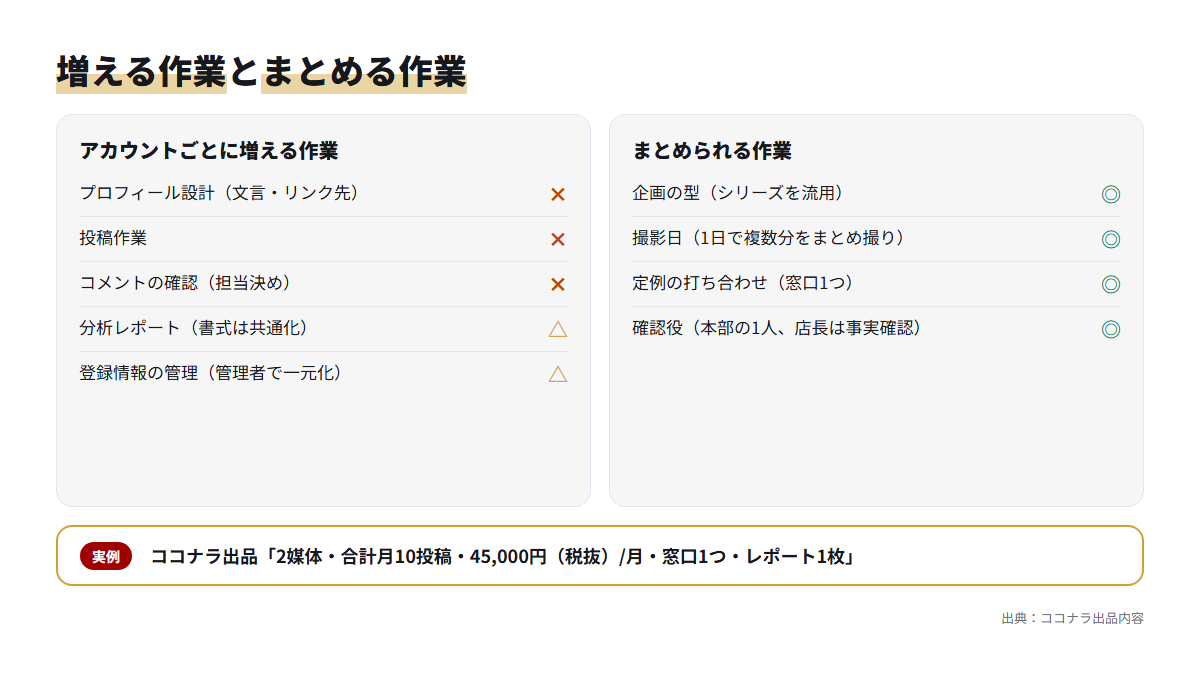Click the triangle mark beside 登録情報の管理
The height and width of the screenshot is (675, 1200).
[x=558, y=374]
